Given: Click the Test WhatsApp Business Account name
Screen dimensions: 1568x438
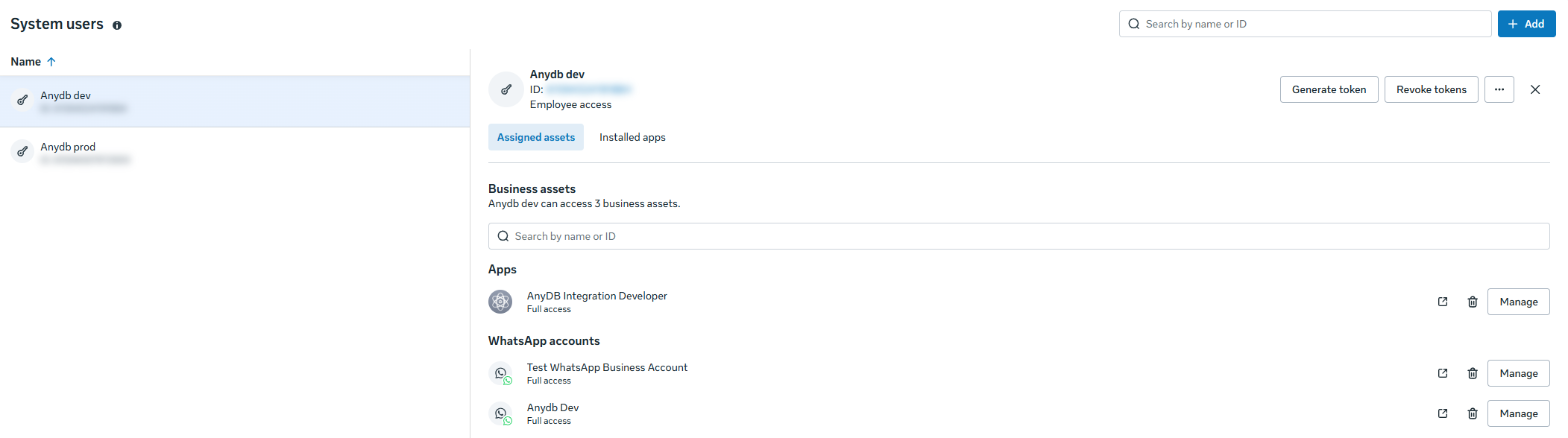Looking at the screenshot, I should tap(607, 367).
